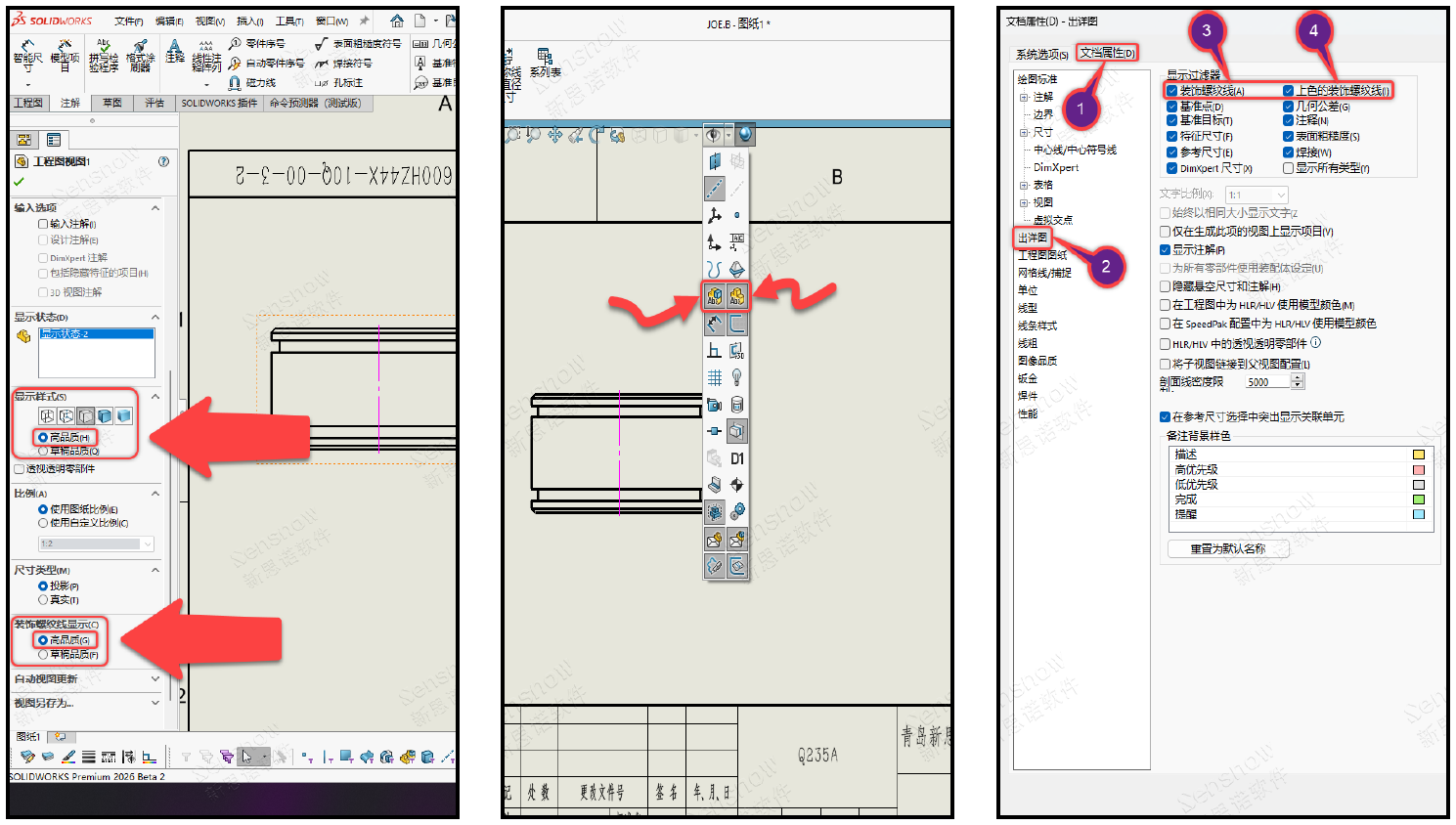Open the 系统选项 tab
This screenshot has width=1456, height=825.
1040,55
